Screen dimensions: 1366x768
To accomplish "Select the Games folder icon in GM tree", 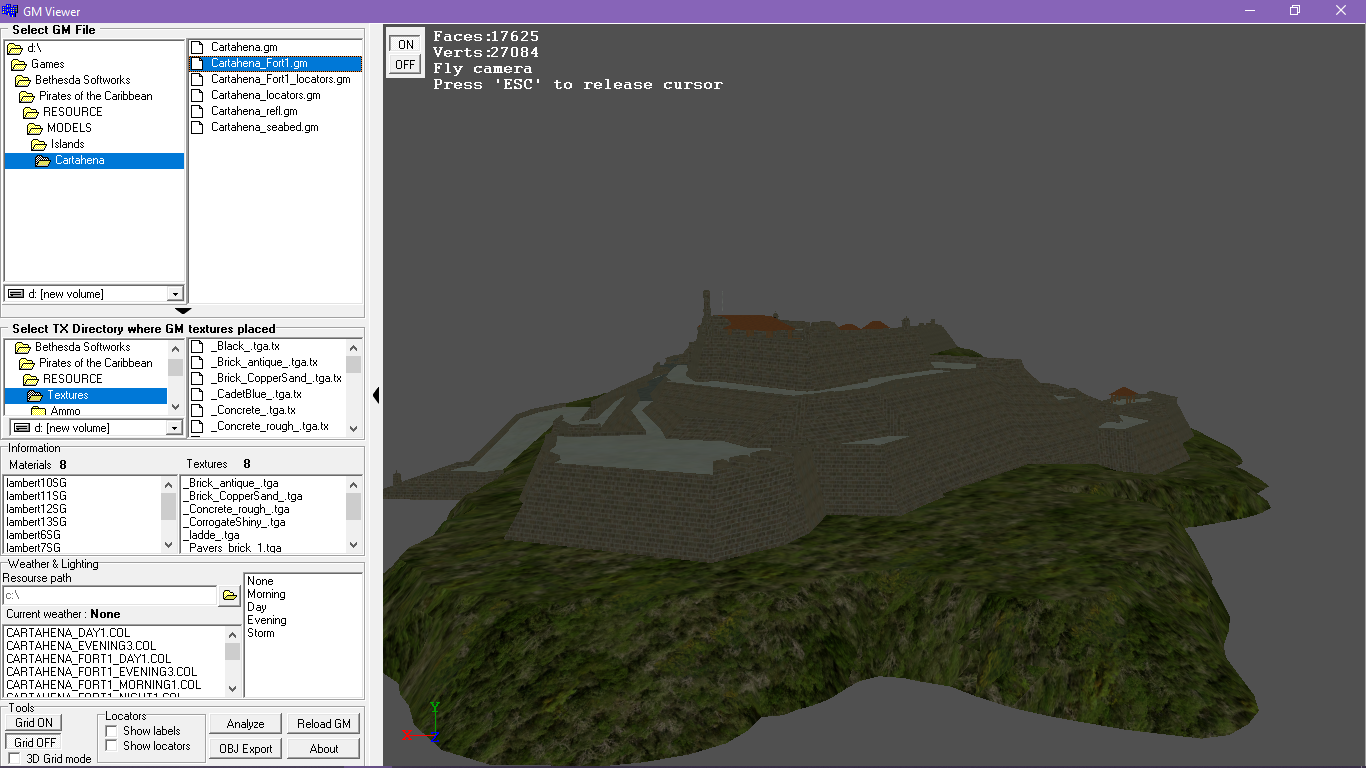I will click(x=19, y=64).
